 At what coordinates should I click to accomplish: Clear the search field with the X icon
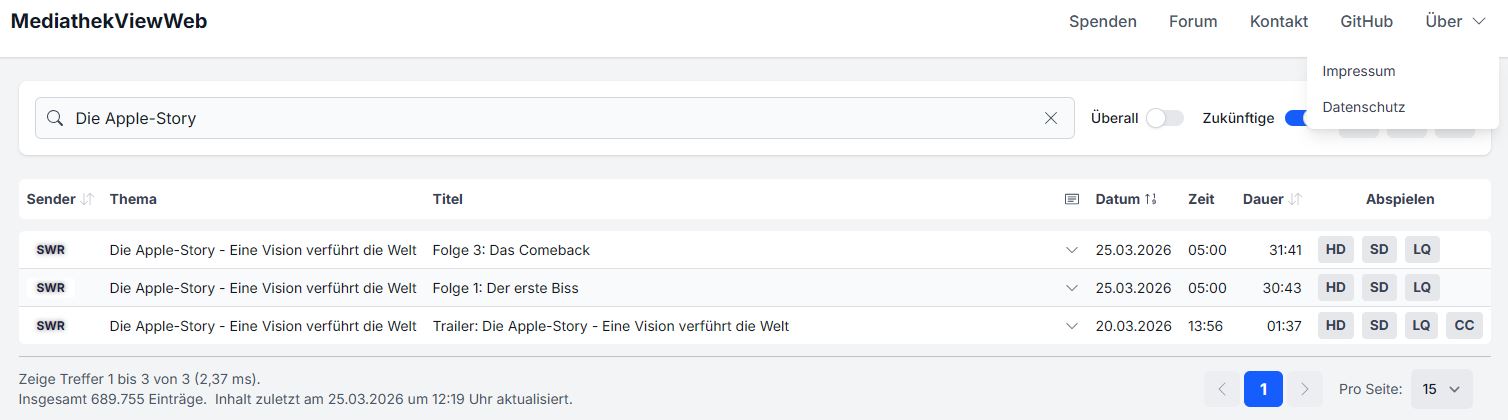tap(1051, 118)
